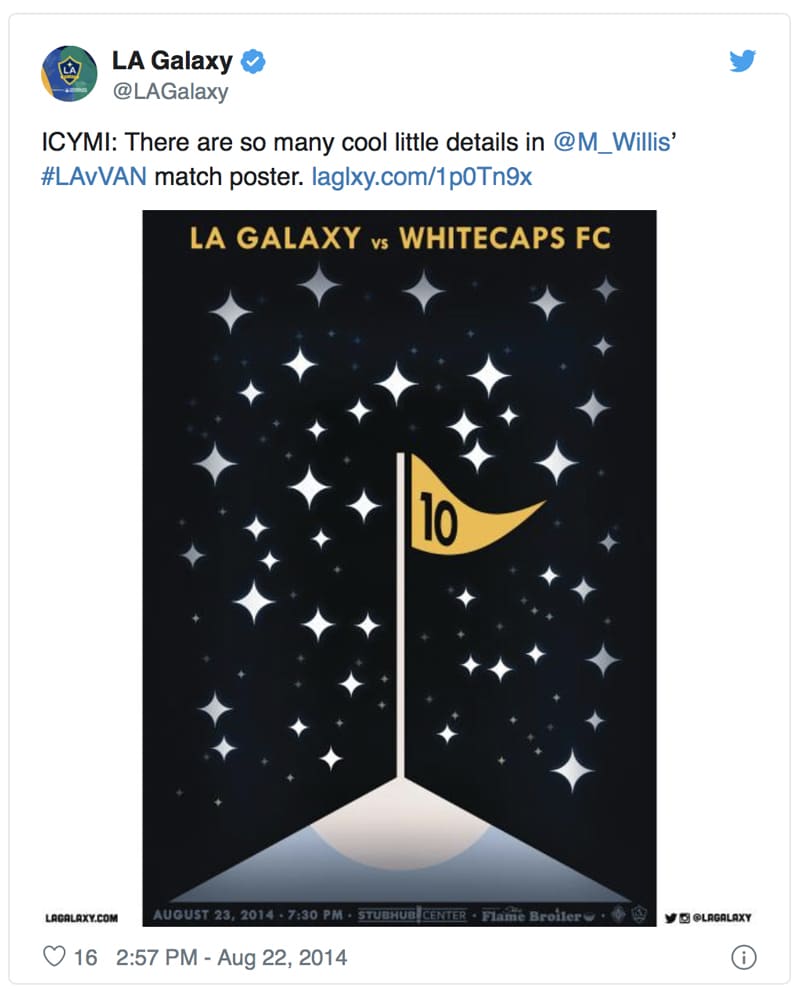This screenshot has width=800, height=989.
Task: Click the Flame Broiler sponsor logo
Action: (x=538, y=915)
